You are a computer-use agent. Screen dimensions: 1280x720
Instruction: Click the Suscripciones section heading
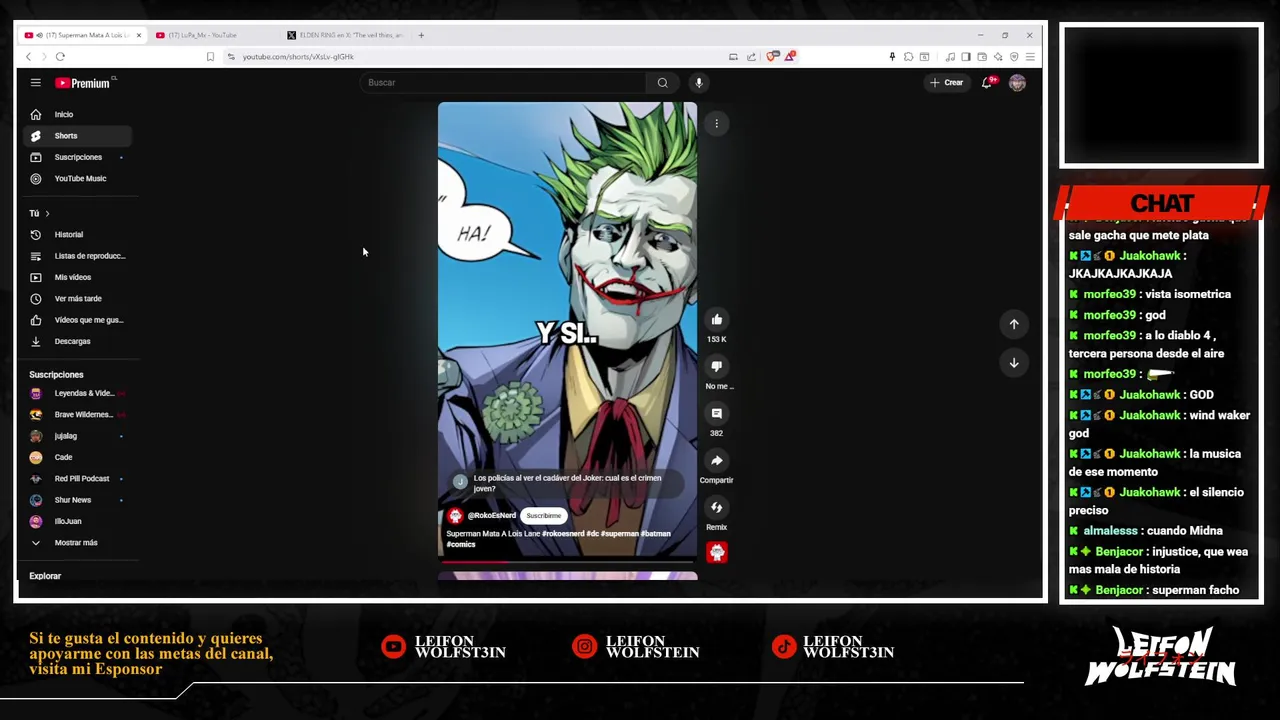point(56,375)
